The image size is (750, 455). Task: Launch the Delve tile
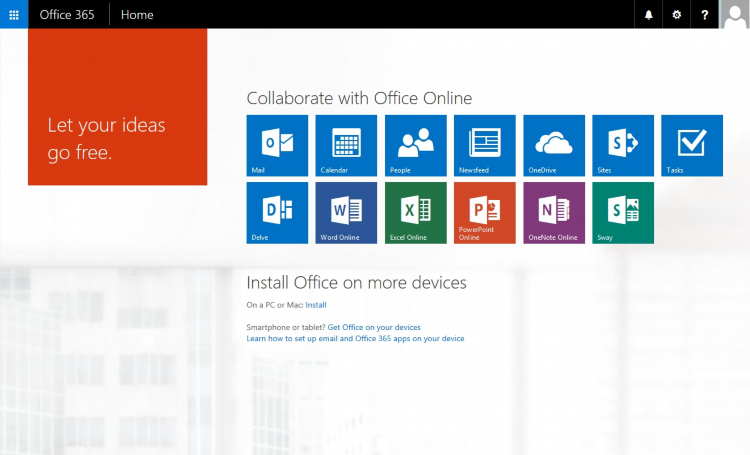point(277,213)
